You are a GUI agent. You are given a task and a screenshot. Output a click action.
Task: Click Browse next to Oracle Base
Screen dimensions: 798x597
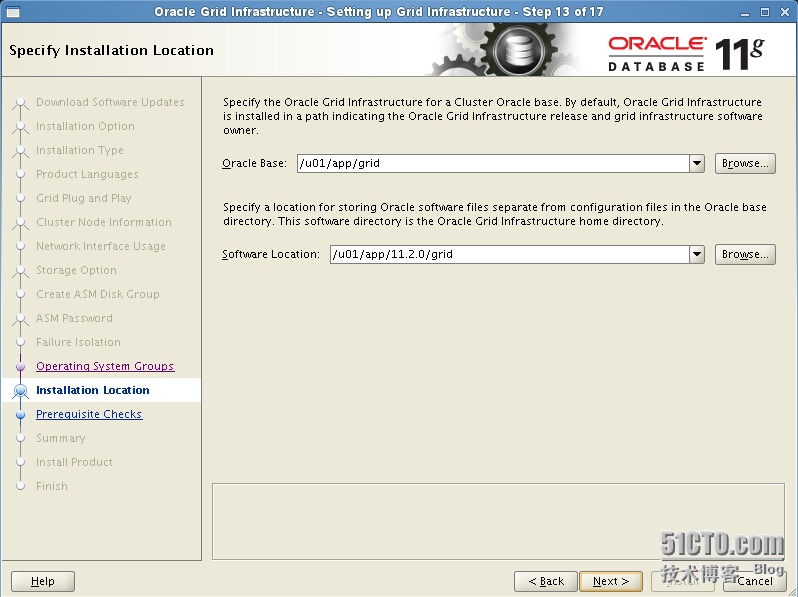(745, 163)
